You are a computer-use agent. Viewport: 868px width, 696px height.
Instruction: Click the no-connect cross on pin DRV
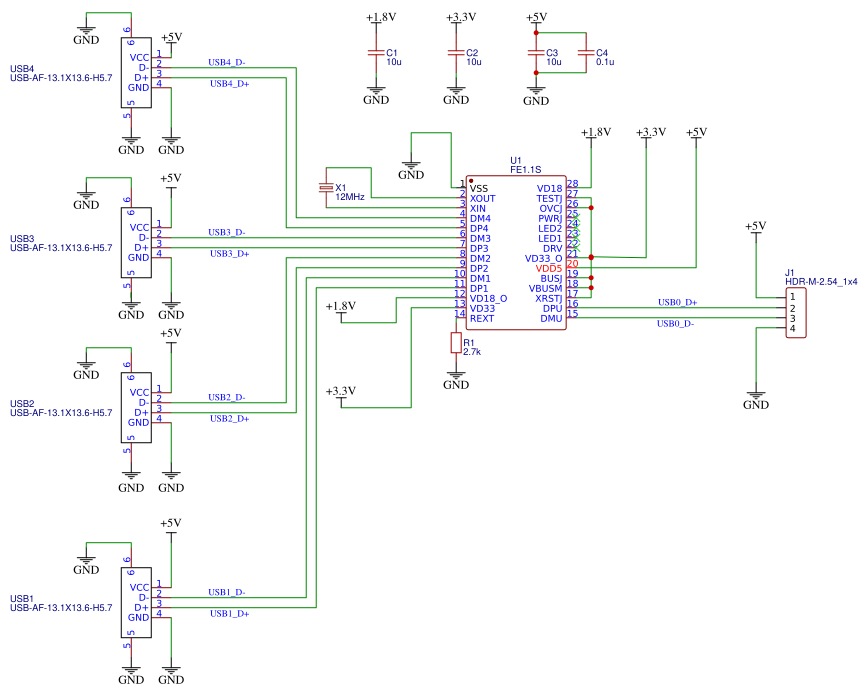[577, 247]
